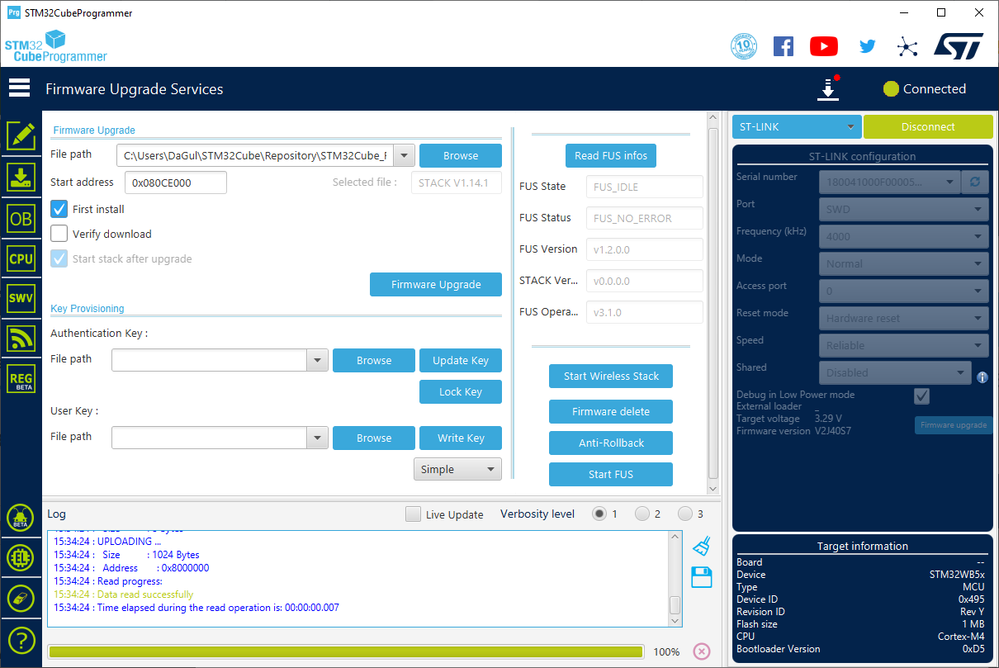This screenshot has width=999, height=668.
Task: Open the SWV serial wire viewer
Action: pos(21,298)
